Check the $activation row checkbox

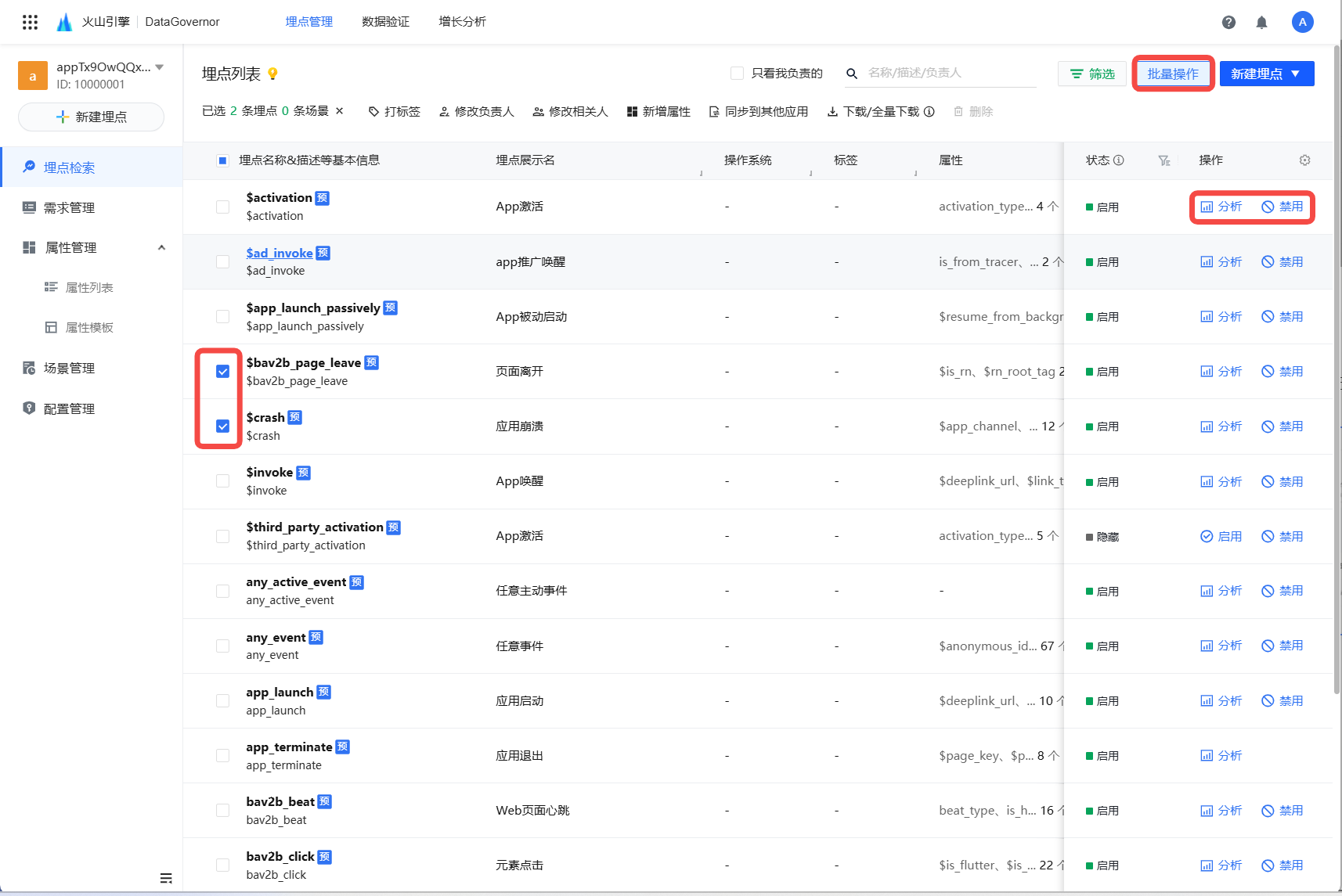pos(222,207)
